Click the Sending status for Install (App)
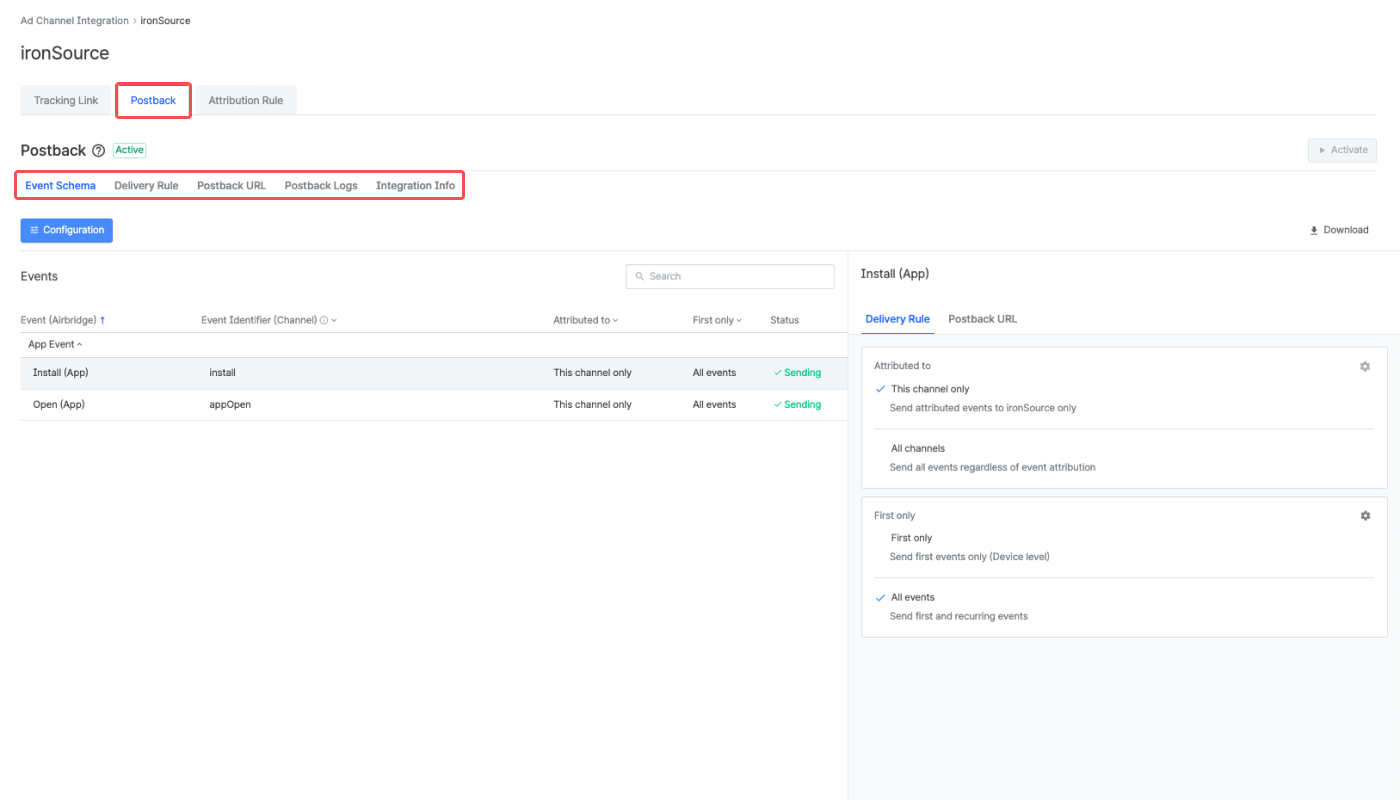The width and height of the screenshot is (1400, 800). pyautogui.click(x=797, y=373)
